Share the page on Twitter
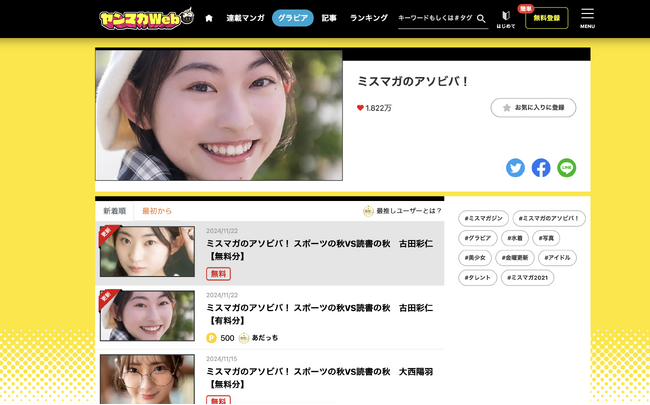This screenshot has height=405, width=650. [515, 168]
